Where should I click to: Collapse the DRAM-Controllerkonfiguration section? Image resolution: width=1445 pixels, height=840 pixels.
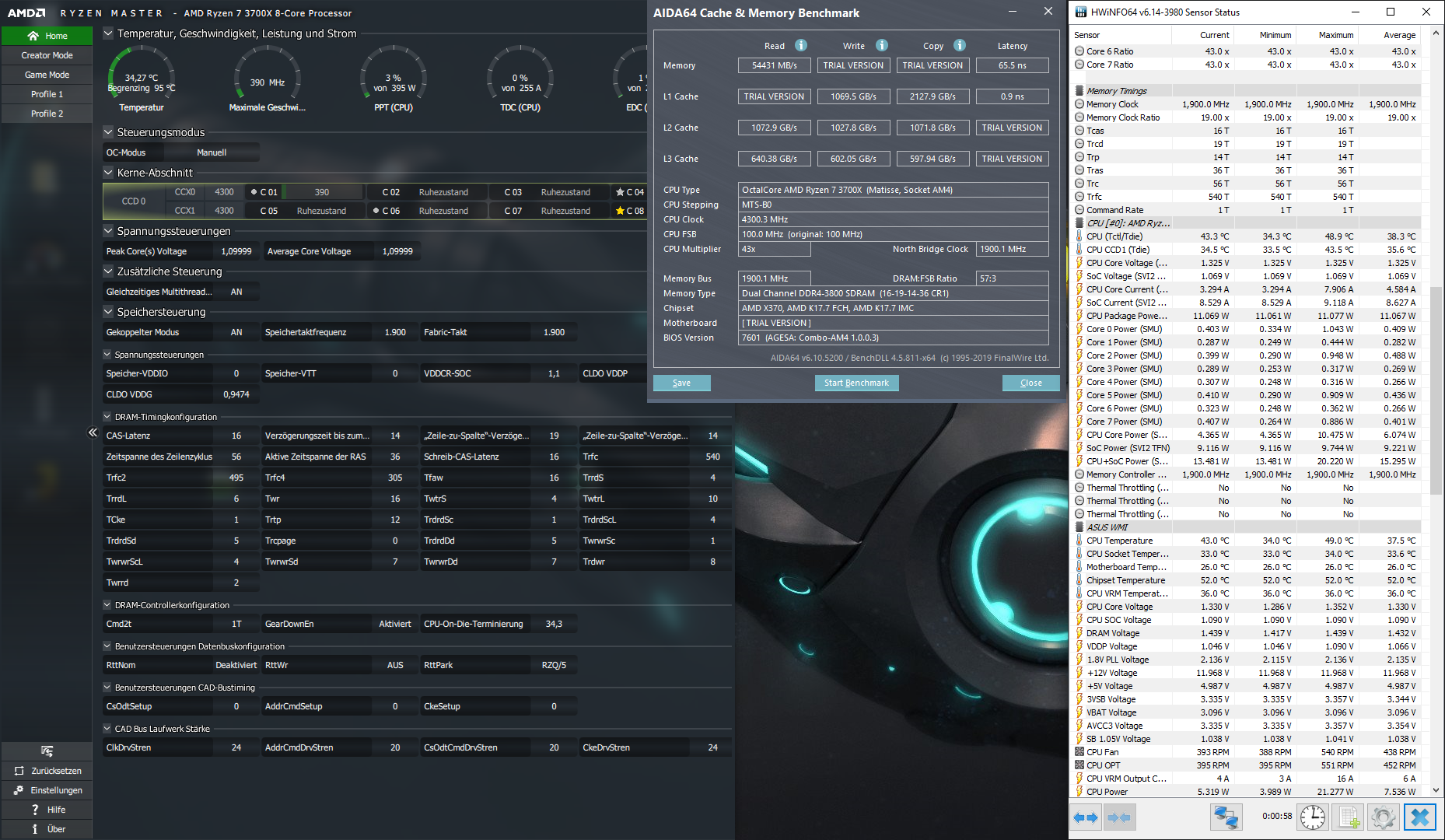click(107, 605)
